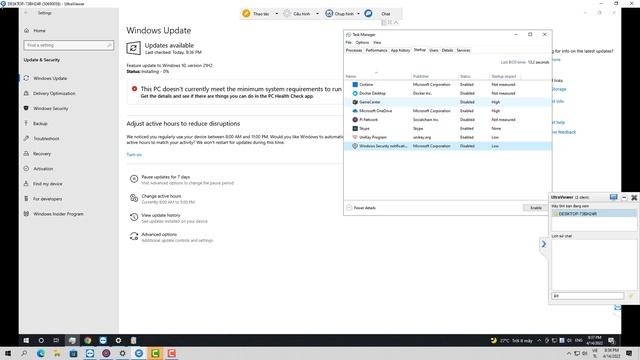Click the Chụp hình screenshot icon

point(329,13)
